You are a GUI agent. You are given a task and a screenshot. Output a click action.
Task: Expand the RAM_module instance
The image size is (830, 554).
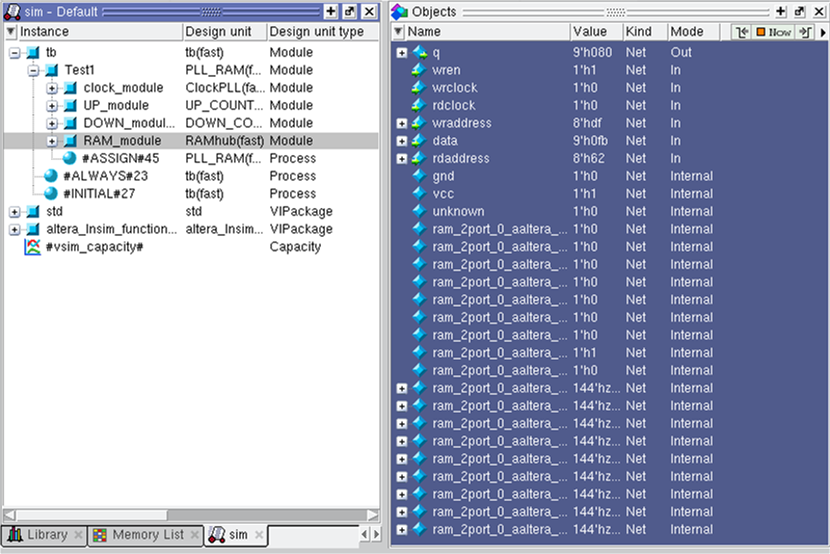click(x=52, y=141)
